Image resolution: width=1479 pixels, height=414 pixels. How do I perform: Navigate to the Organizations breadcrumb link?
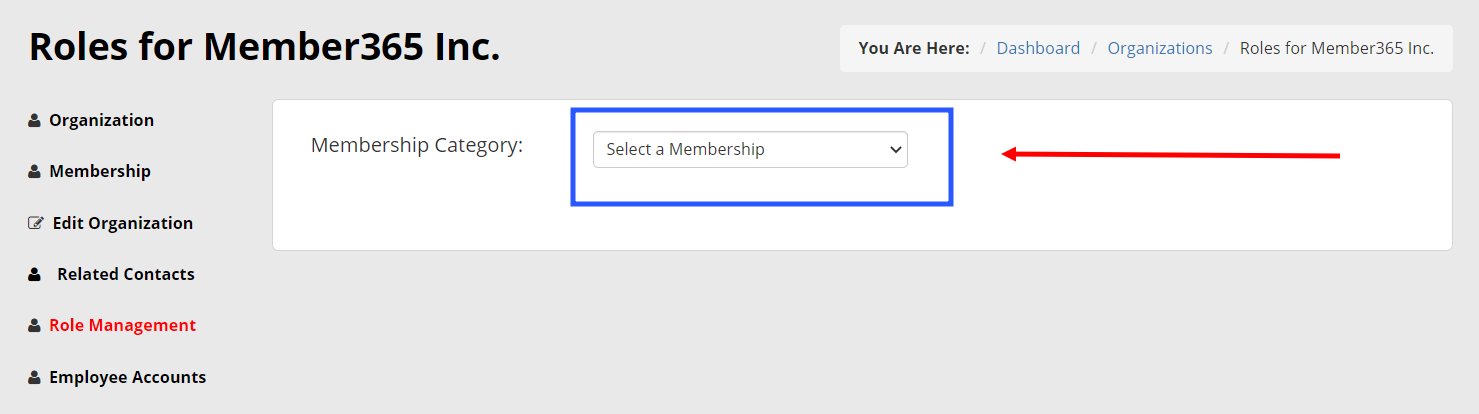pyautogui.click(x=1160, y=48)
